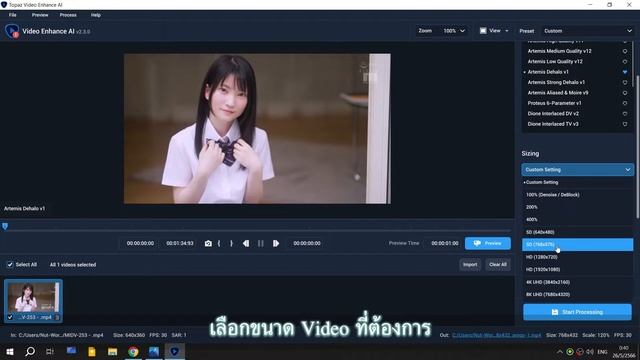Favorite Artemis Low Quality v12 heart
The height and width of the screenshot is (360, 640).
point(625,62)
